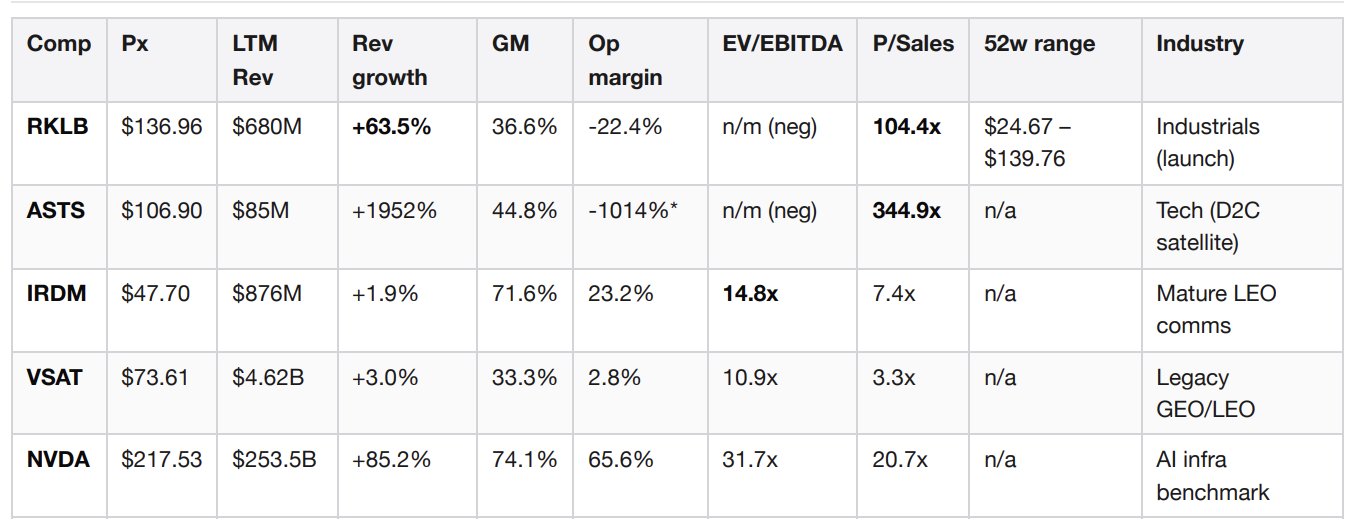Select the Industry column header
The image size is (1368, 532).
tap(1200, 44)
